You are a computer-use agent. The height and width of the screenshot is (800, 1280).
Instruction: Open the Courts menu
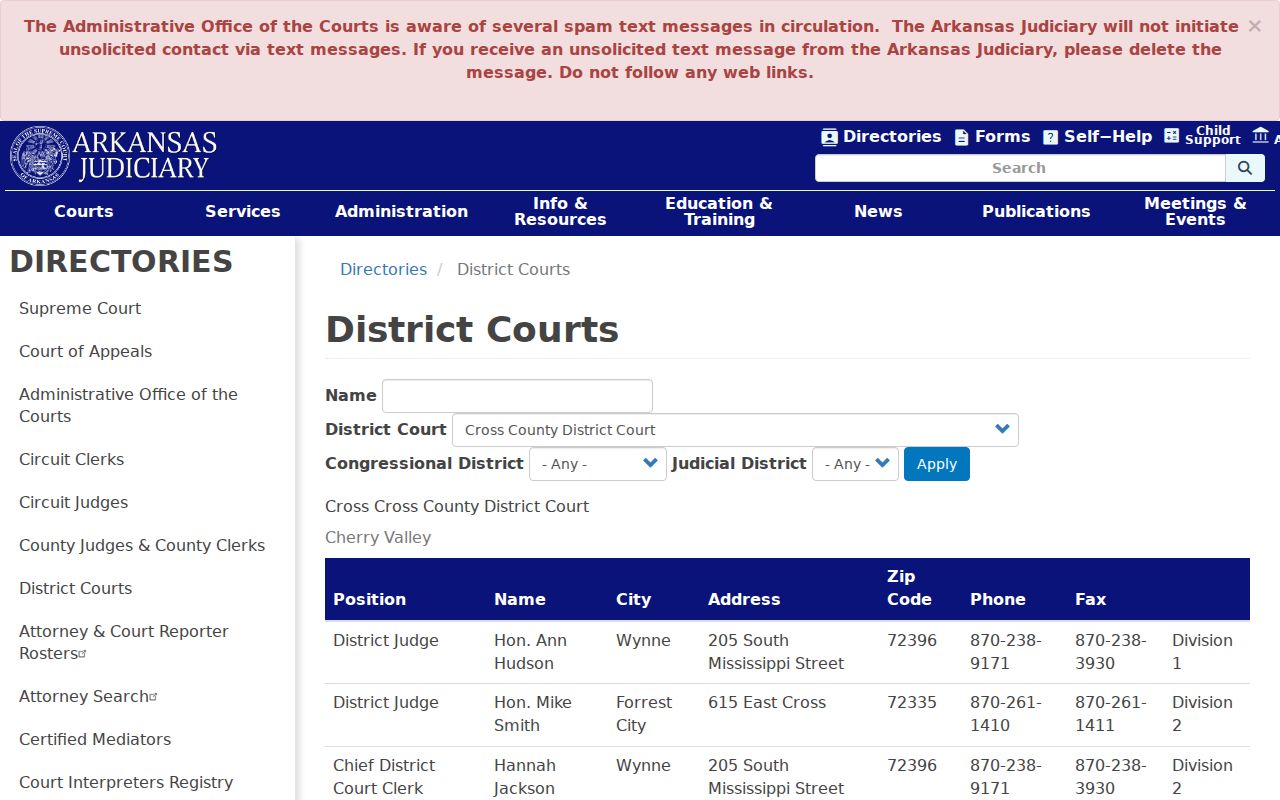(x=84, y=211)
